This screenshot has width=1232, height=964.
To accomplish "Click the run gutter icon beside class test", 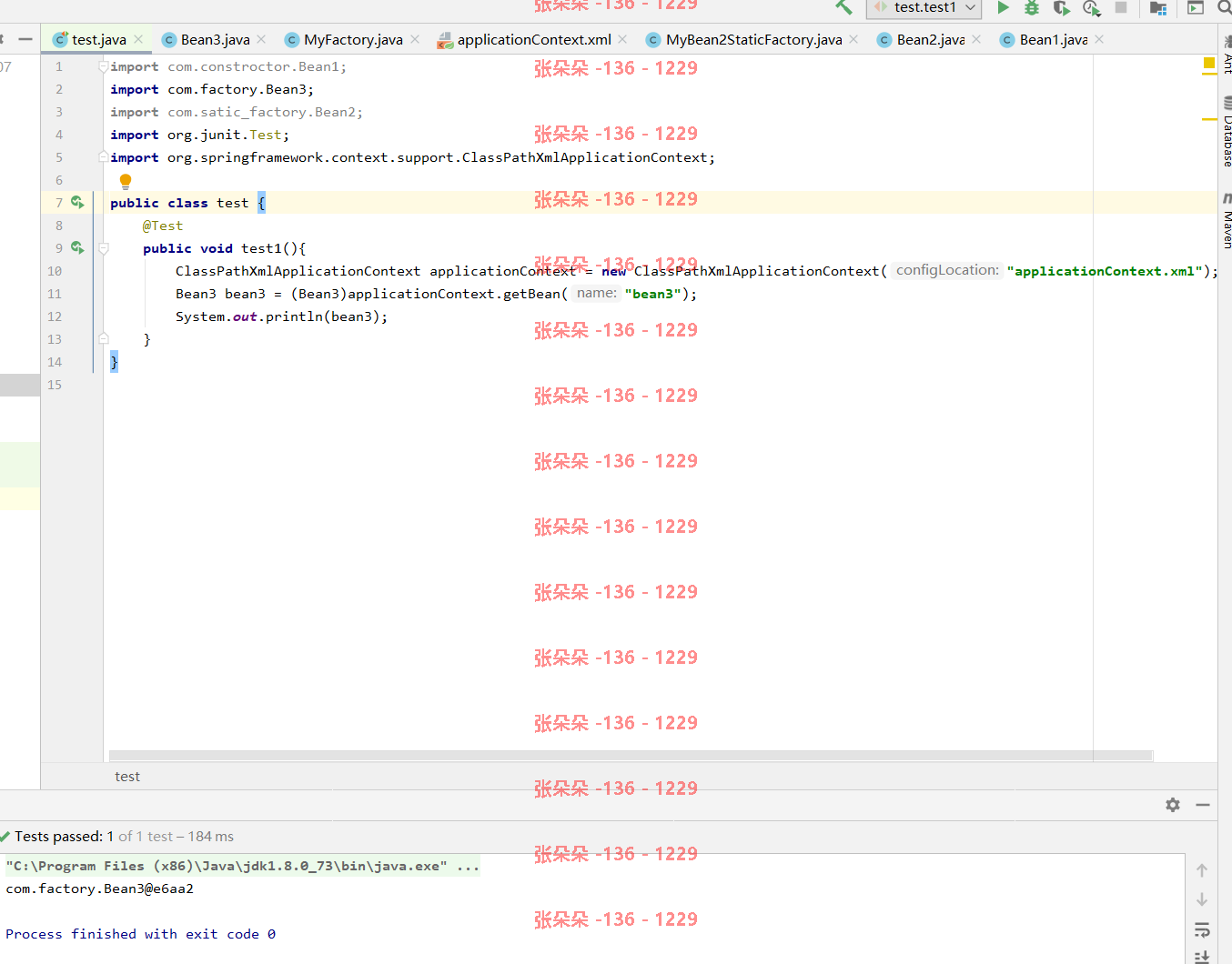I will [x=77, y=202].
